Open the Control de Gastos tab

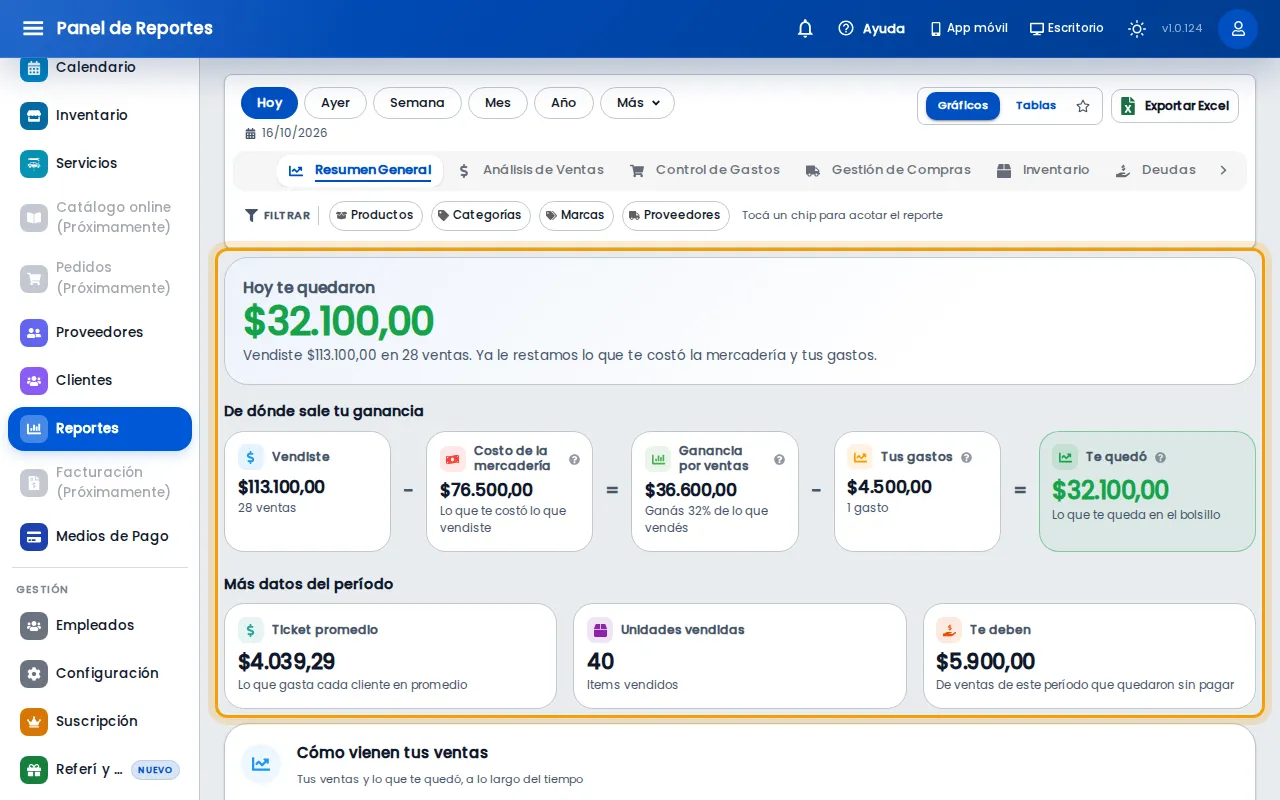[x=705, y=171]
